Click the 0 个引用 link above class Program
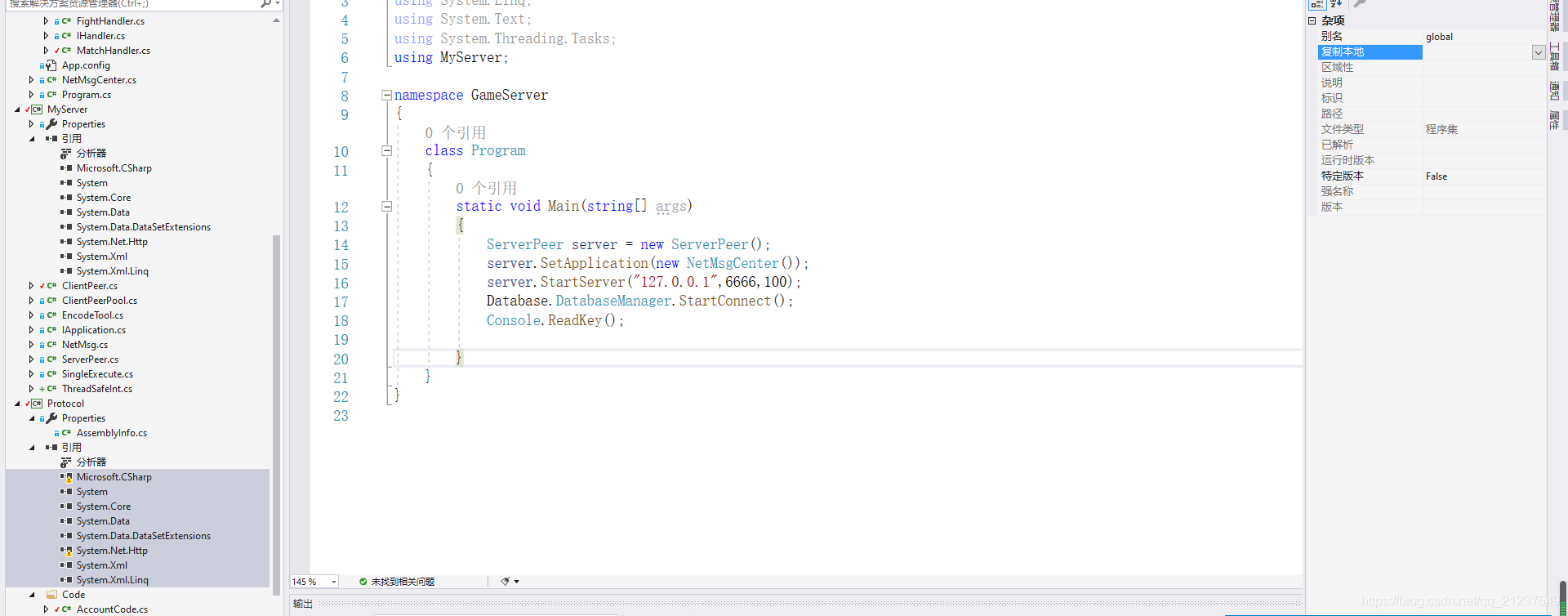1568x616 pixels. (x=455, y=132)
